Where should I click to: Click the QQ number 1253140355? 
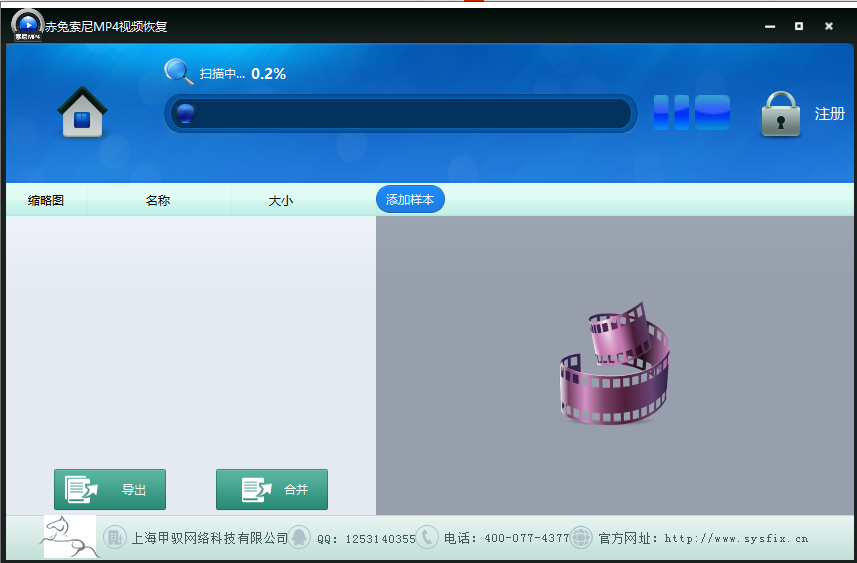pos(380,539)
